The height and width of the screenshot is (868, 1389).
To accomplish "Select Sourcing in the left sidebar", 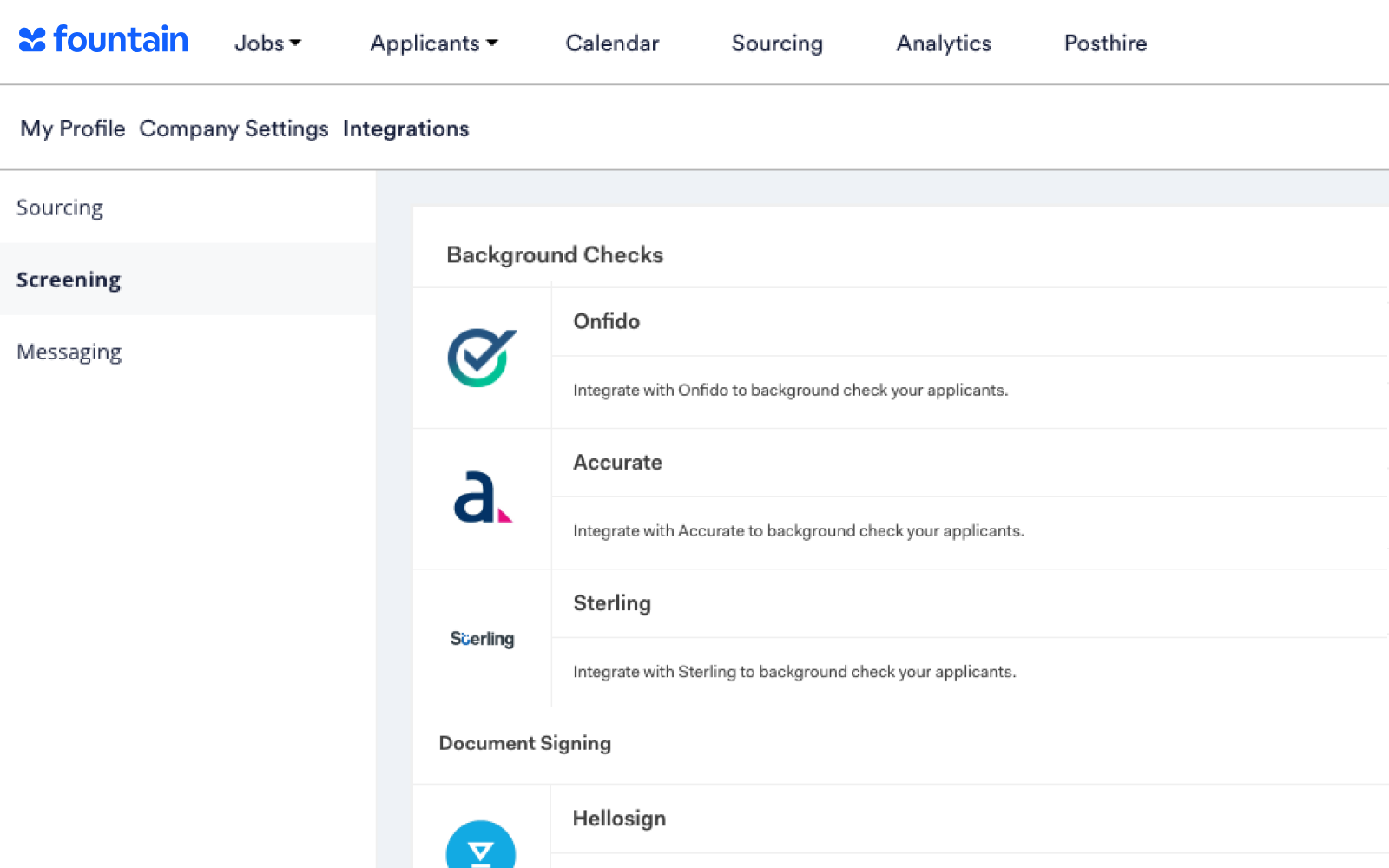I will point(60,207).
